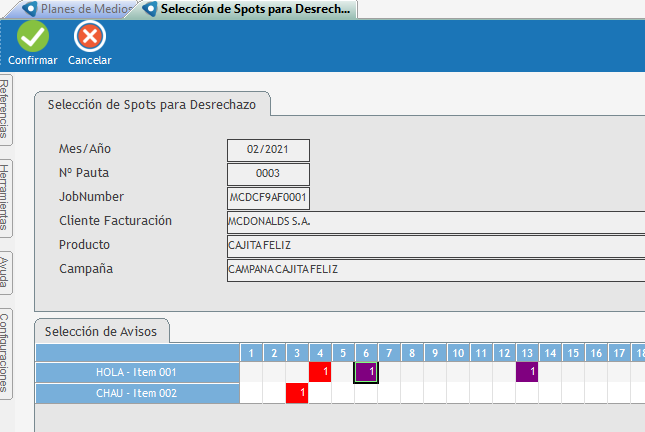Click the green Confirmar checkmark icon
This screenshot has height=432, width=645.
click(x=32, y=37)
